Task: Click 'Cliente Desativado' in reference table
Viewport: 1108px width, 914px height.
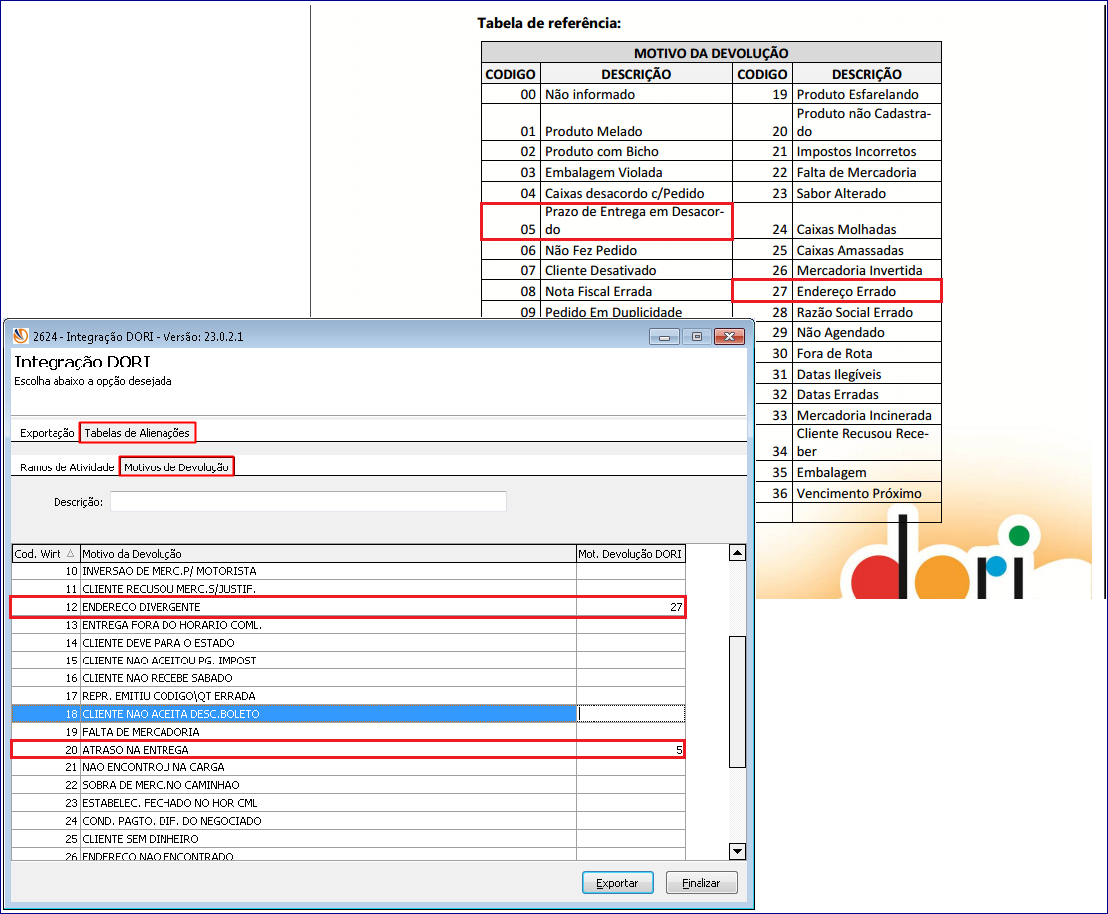Action: tap(600, 271)
